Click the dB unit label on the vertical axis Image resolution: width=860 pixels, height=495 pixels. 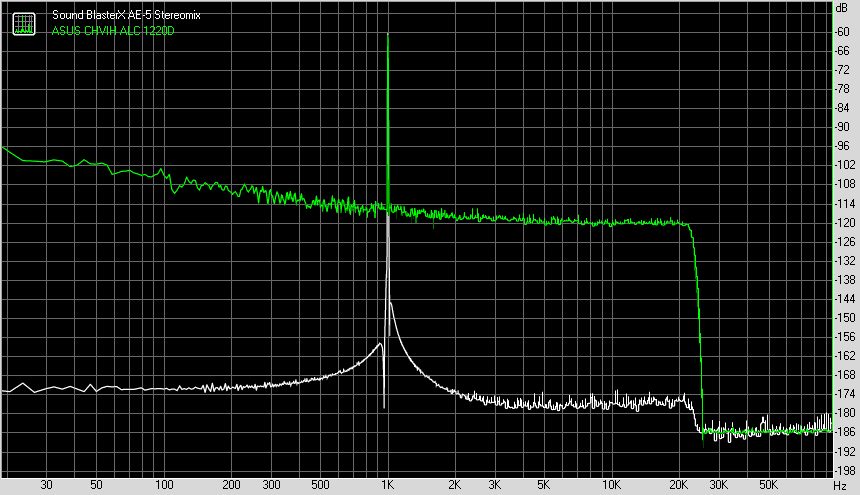pos(841,8)
